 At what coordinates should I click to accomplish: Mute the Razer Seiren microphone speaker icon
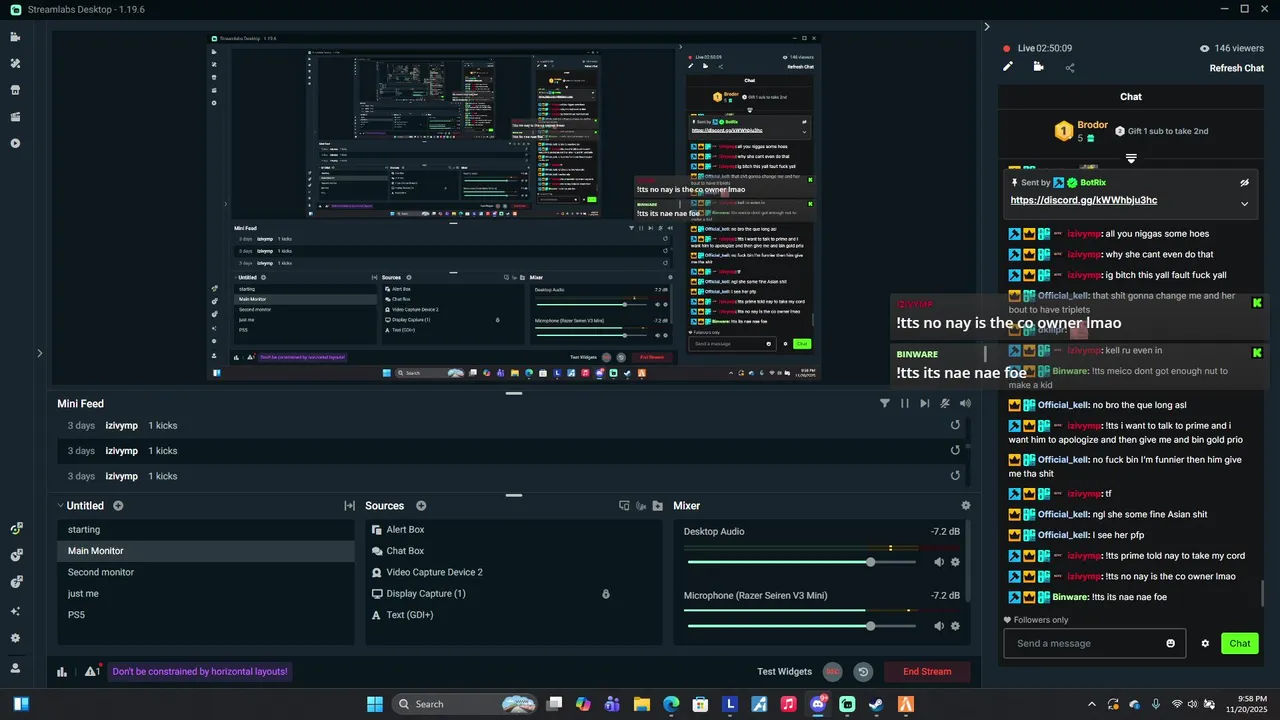[x=939, y=626]
